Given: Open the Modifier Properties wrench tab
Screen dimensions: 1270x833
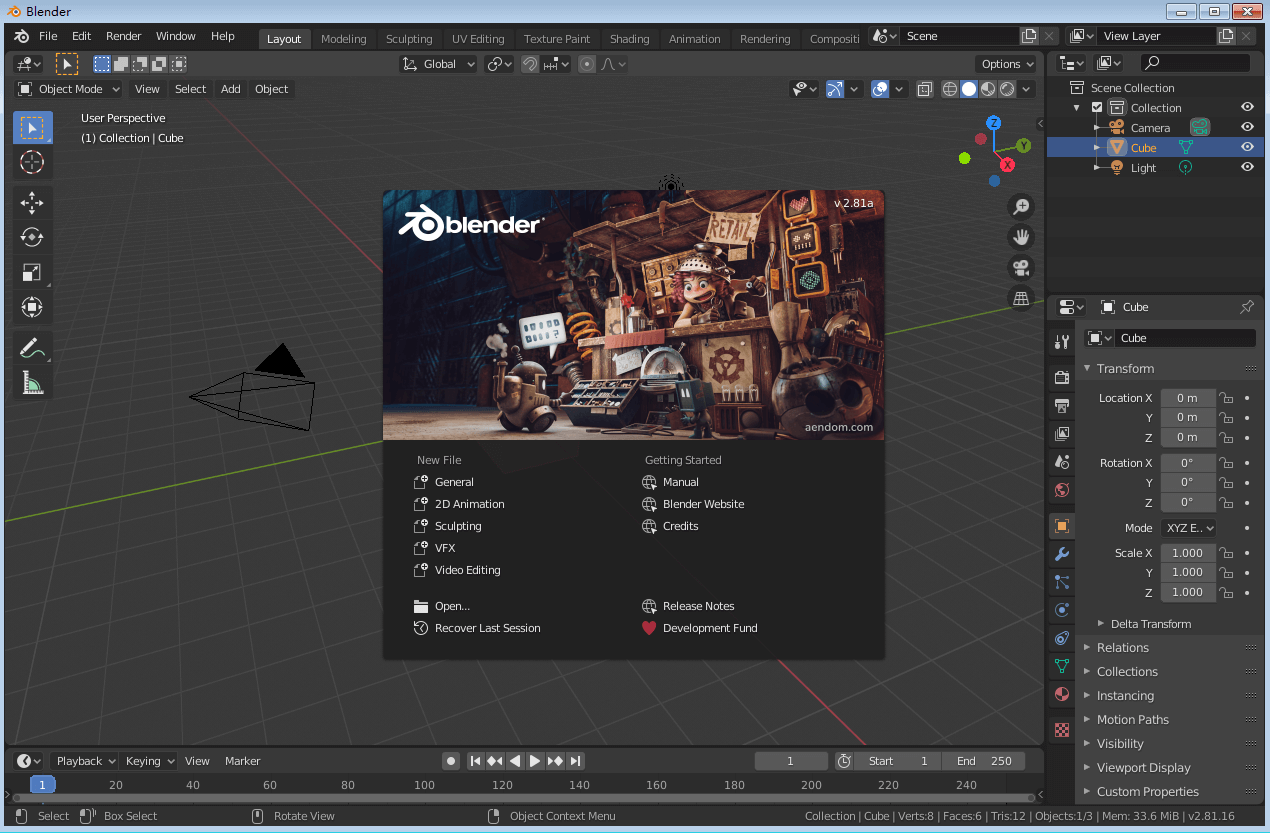Looking at the screenshot, I should [x=1061, y=553].
